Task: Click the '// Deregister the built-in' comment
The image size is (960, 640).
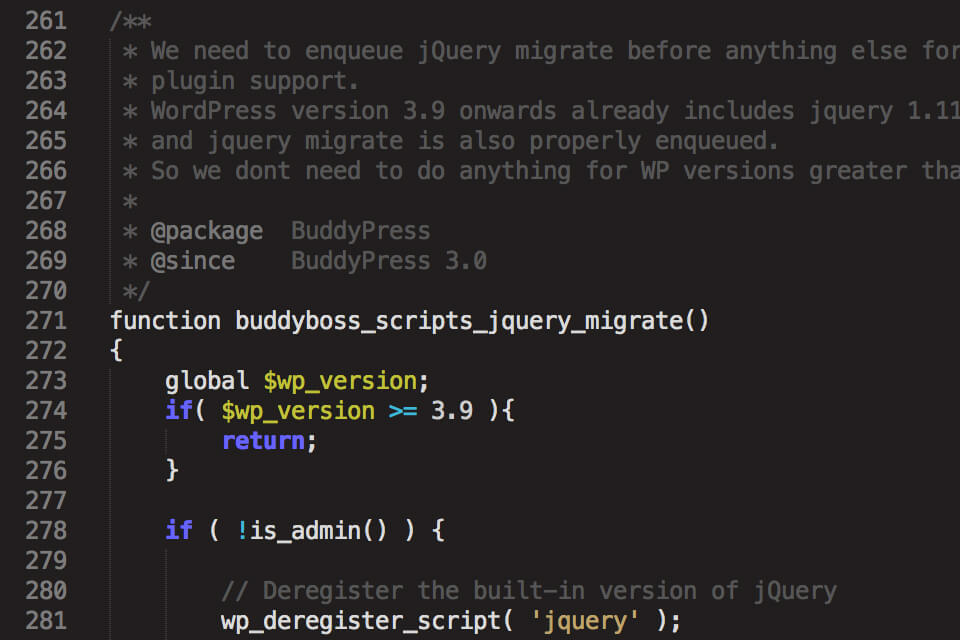Action: coord(403,591)
